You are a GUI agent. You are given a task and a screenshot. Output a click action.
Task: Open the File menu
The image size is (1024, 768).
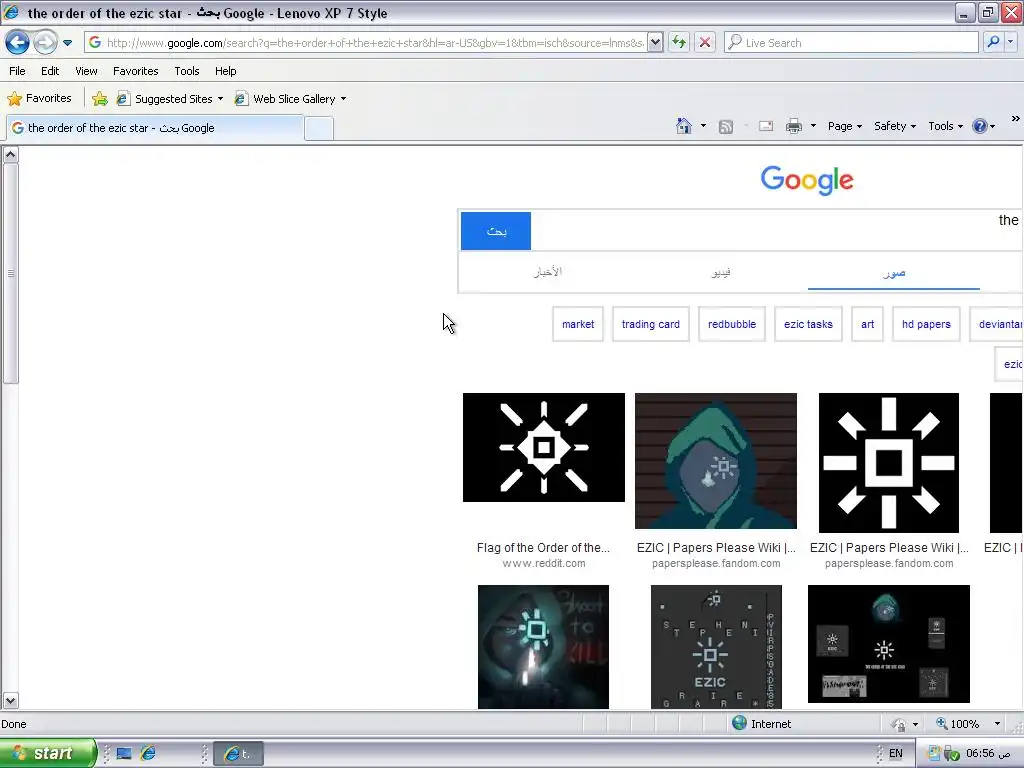18,71
